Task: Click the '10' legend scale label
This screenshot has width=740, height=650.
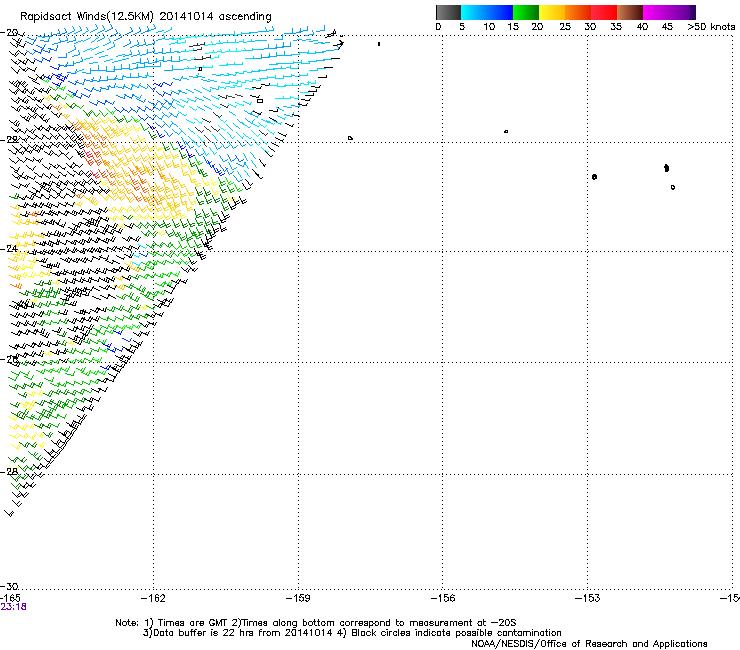Action: point(489,27)
